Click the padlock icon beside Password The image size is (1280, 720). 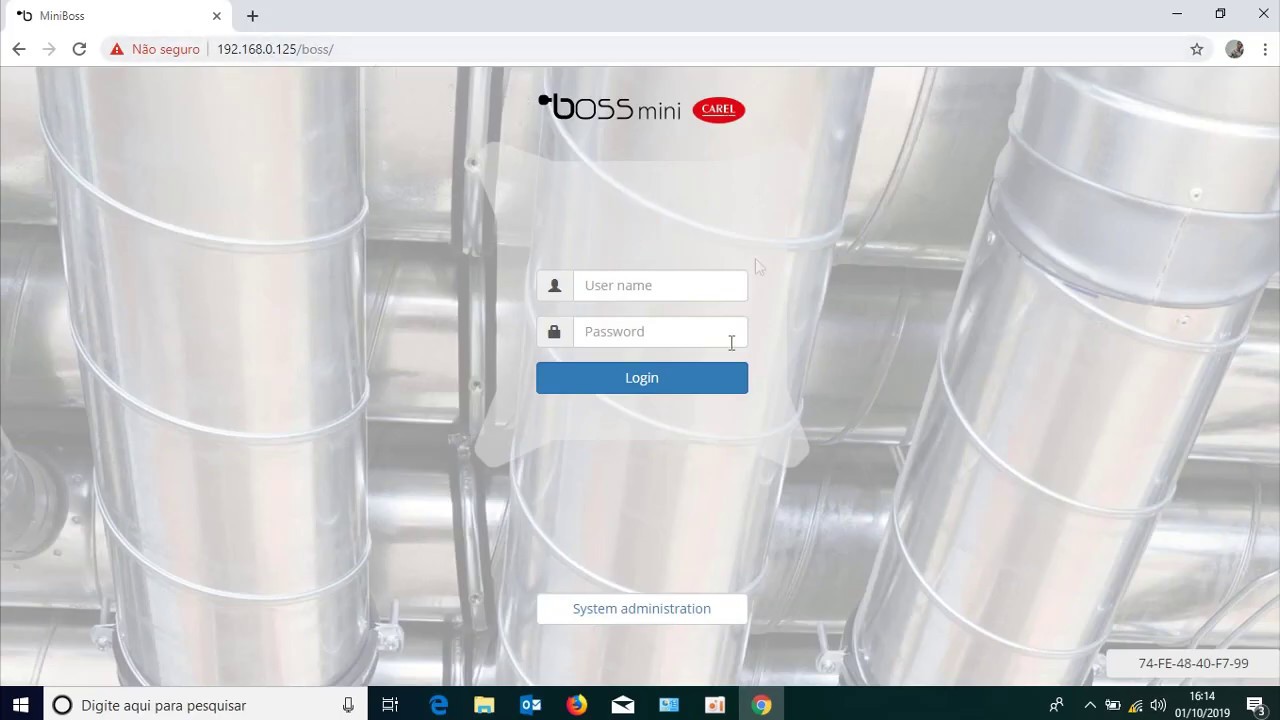555,332
